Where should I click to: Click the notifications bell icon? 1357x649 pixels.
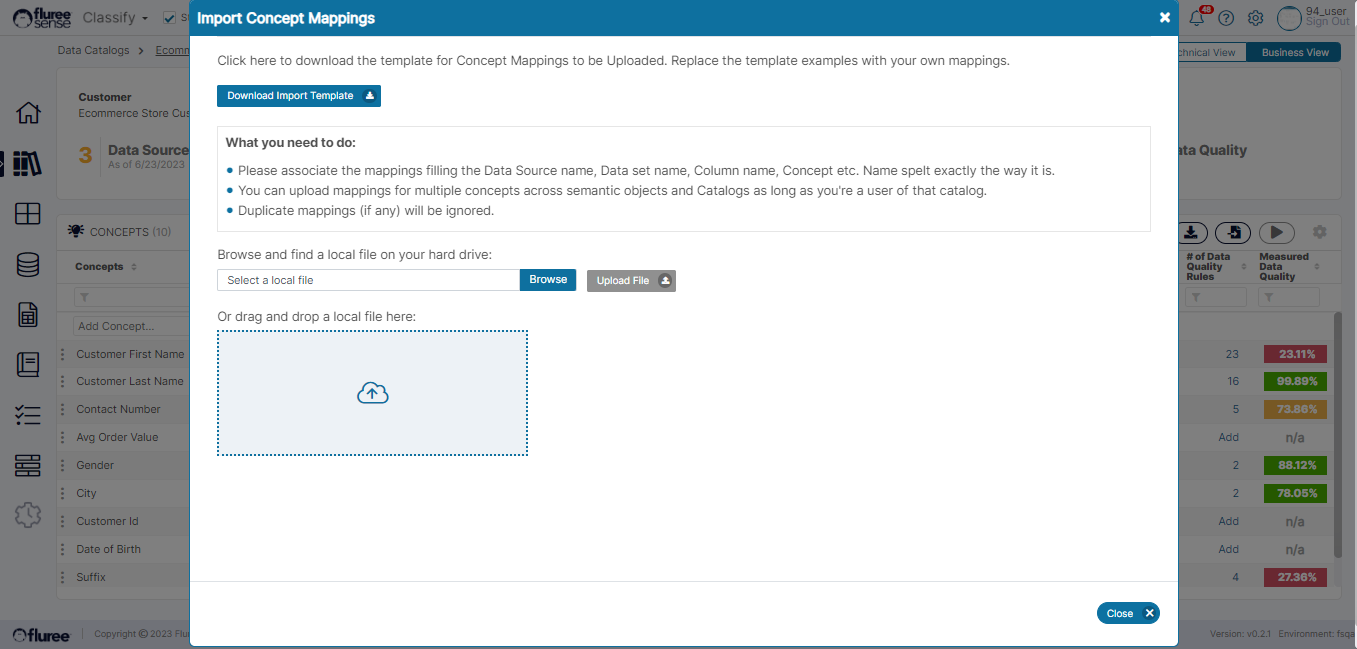(x=1196, y=18)
